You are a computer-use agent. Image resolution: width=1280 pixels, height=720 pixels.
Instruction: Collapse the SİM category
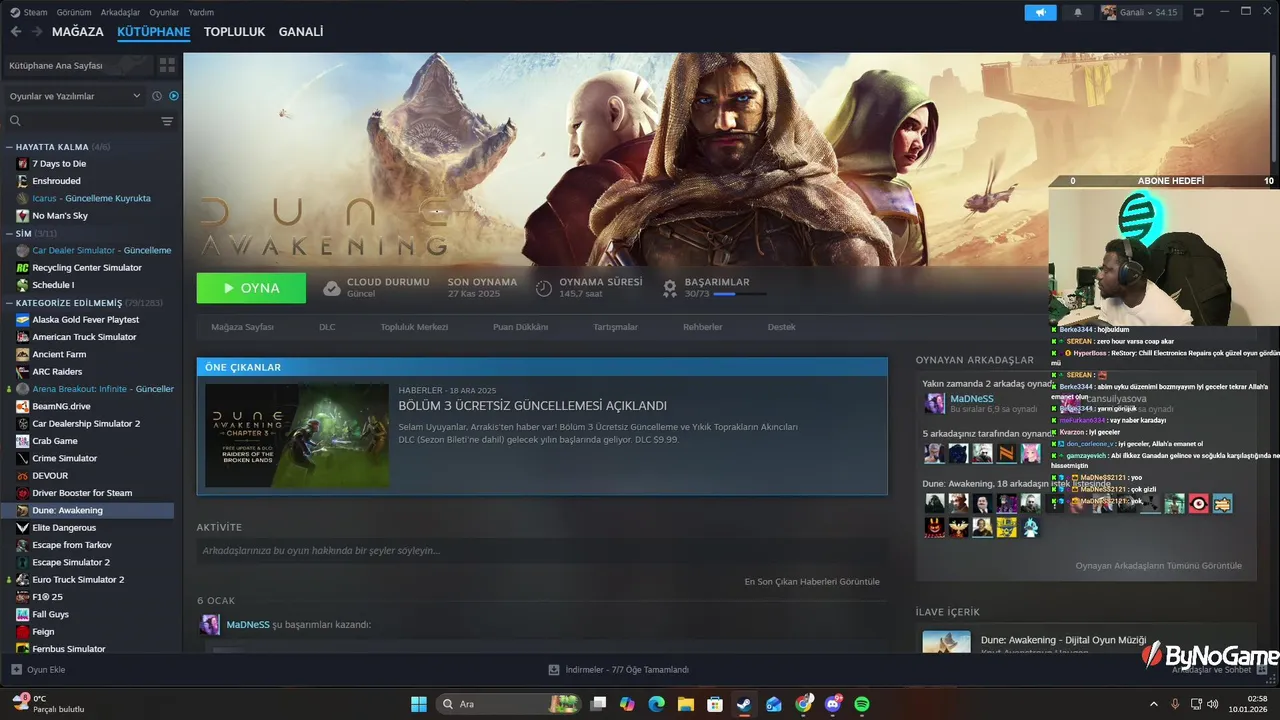click(x=9, y=233)
